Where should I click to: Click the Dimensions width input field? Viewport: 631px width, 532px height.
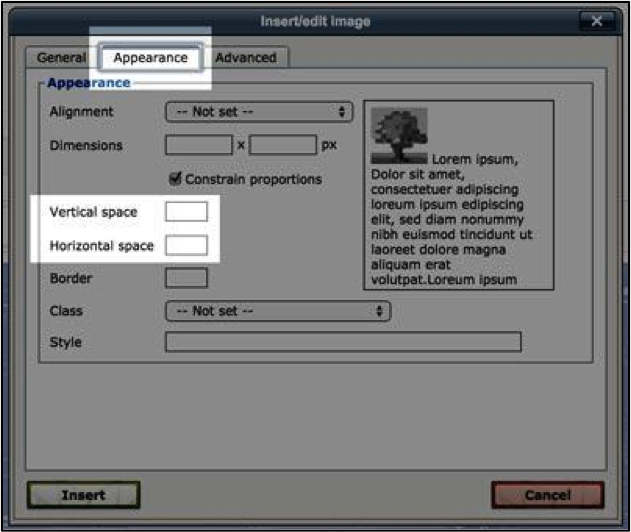point(198,145)
